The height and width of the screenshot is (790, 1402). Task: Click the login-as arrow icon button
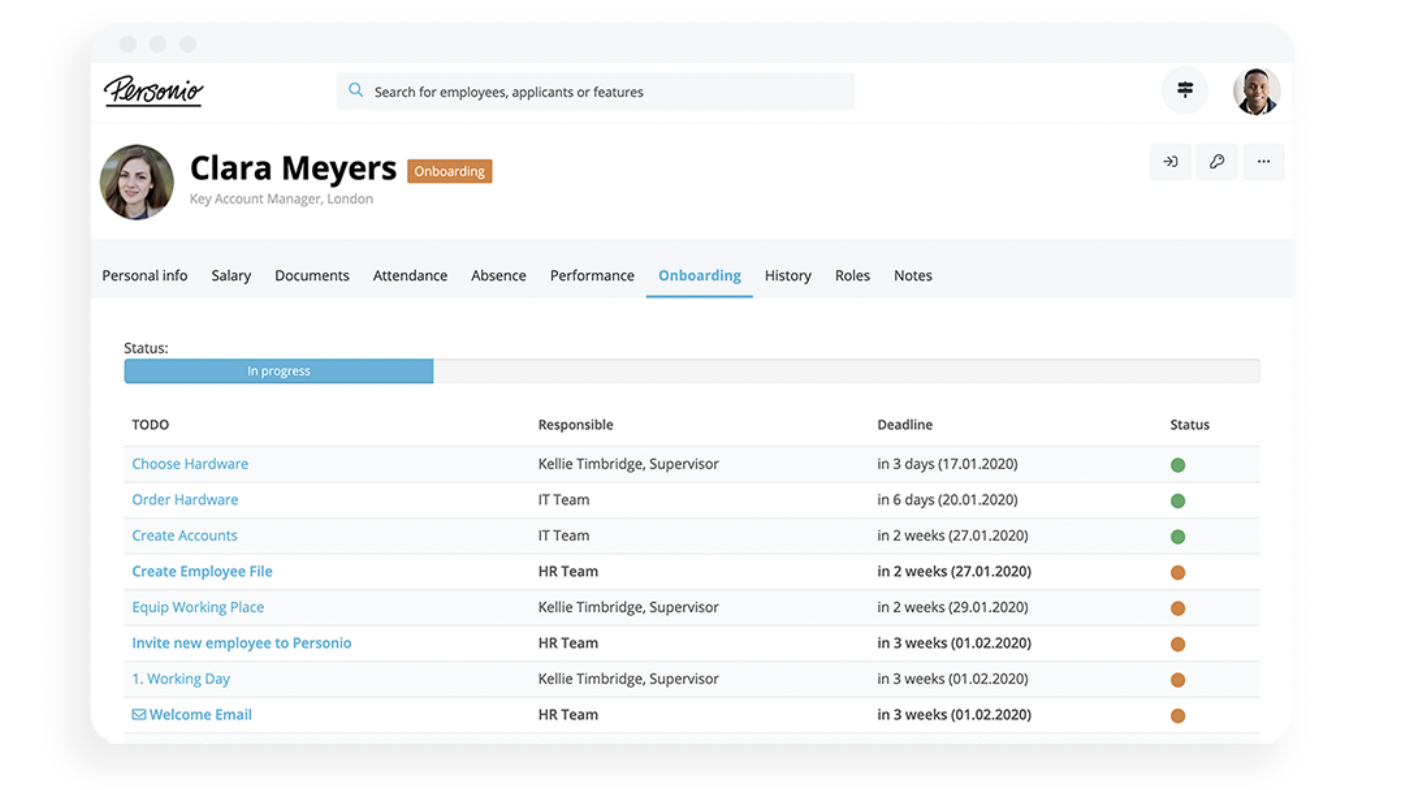click(1170, 162)
